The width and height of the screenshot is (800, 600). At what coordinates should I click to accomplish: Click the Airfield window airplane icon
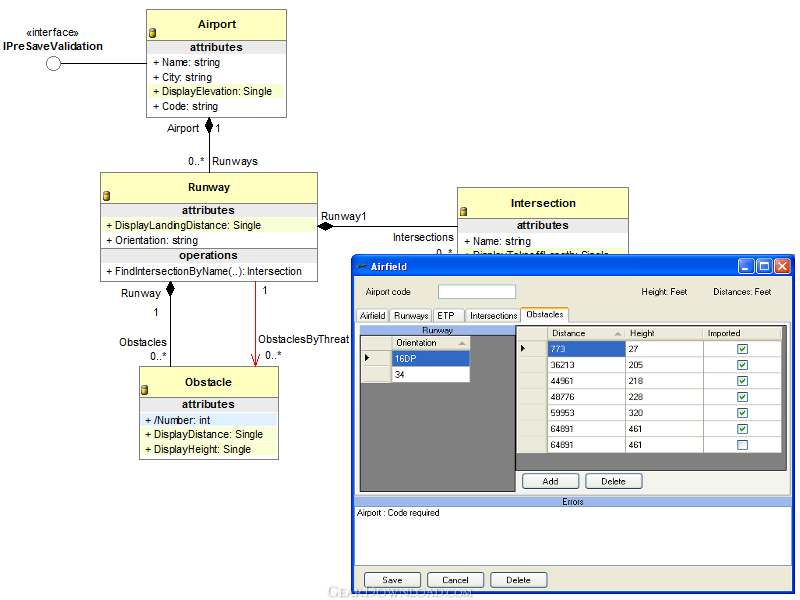(362, 267)
